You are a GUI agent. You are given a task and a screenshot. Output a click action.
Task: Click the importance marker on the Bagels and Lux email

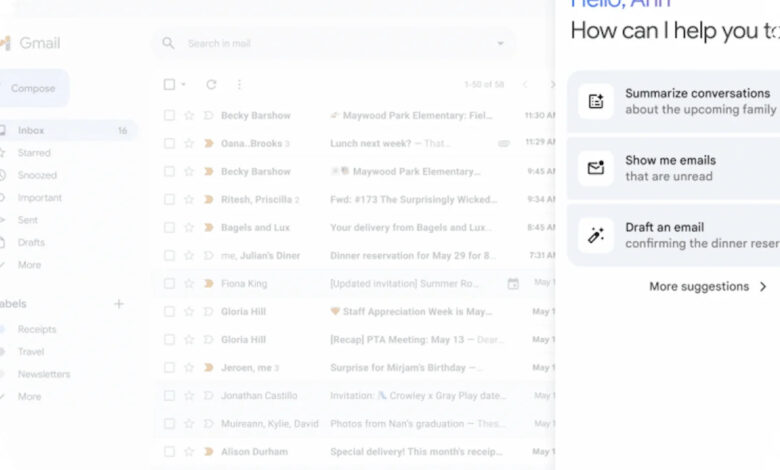(x=209, y=227)
